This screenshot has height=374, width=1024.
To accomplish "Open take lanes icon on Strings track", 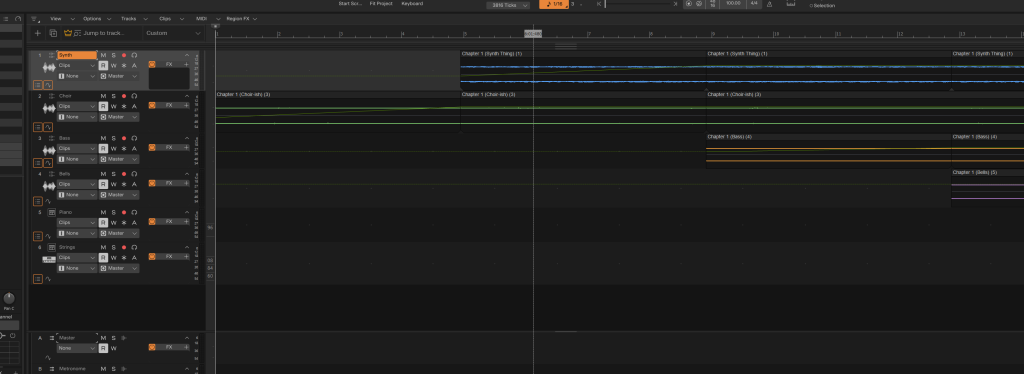I will 38,279.
